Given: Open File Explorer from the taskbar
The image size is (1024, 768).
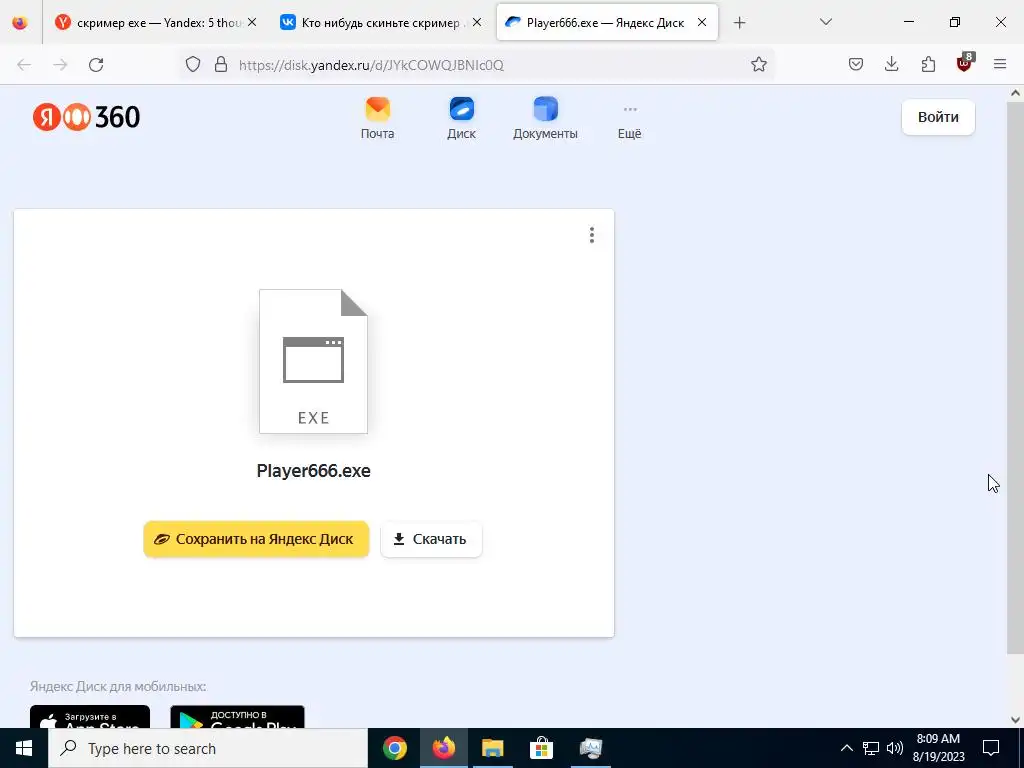Looking at the screenshot, I should (492, 748).
